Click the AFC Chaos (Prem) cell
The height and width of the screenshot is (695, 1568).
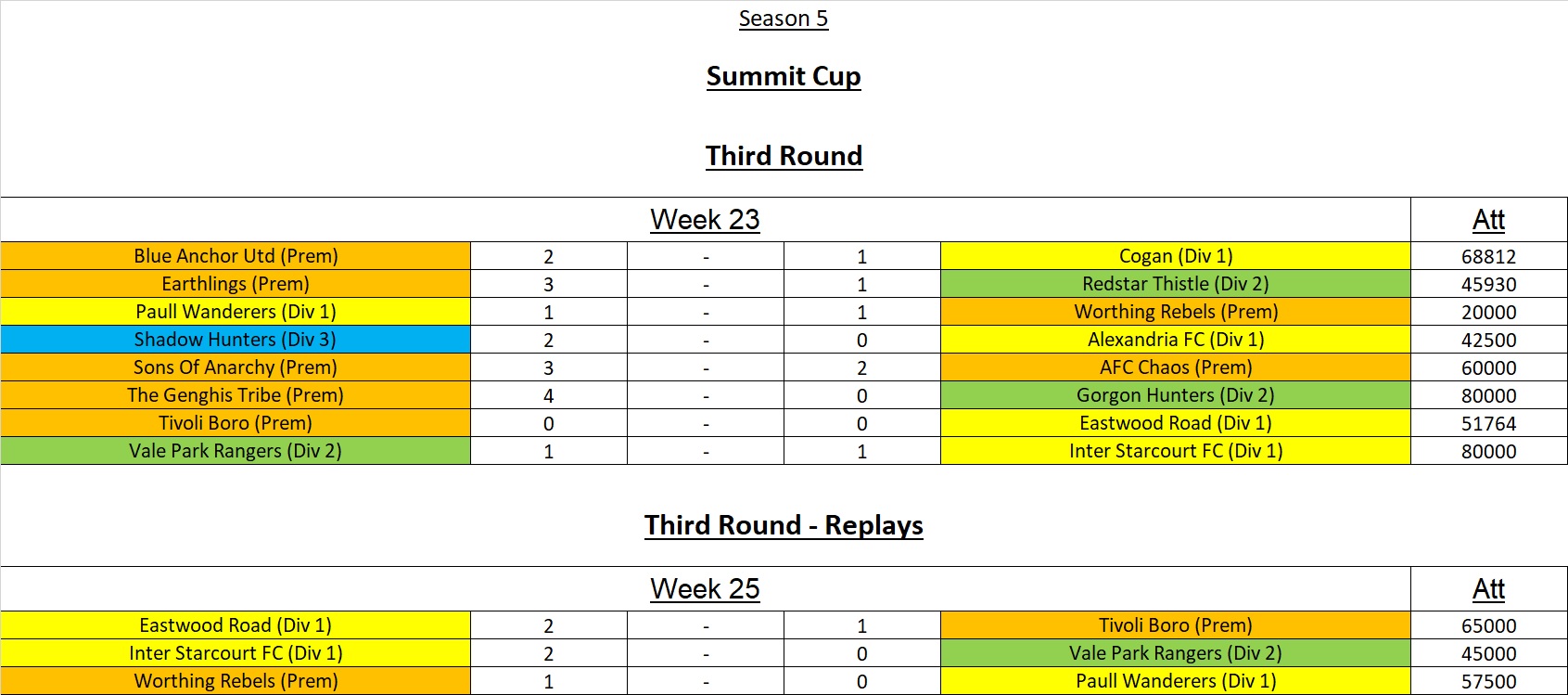[1175, 367]
